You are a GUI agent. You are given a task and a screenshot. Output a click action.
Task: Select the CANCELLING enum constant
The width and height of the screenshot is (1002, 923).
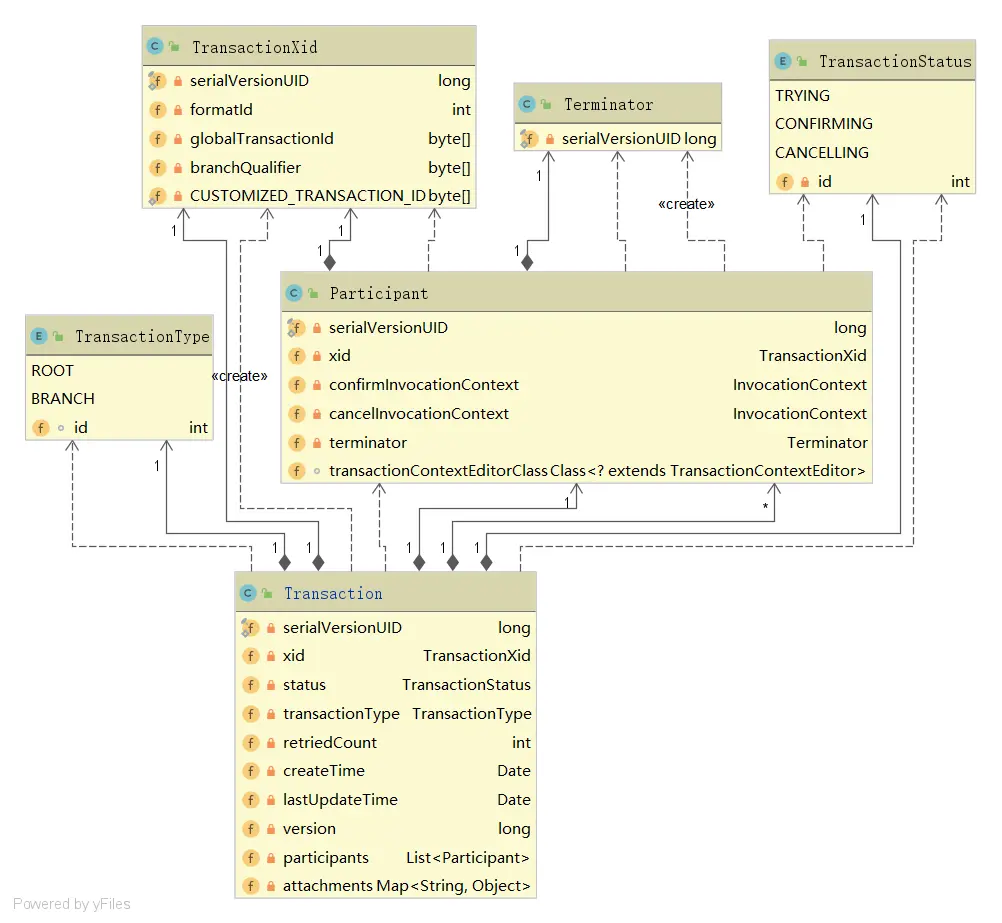pos(822,153)
